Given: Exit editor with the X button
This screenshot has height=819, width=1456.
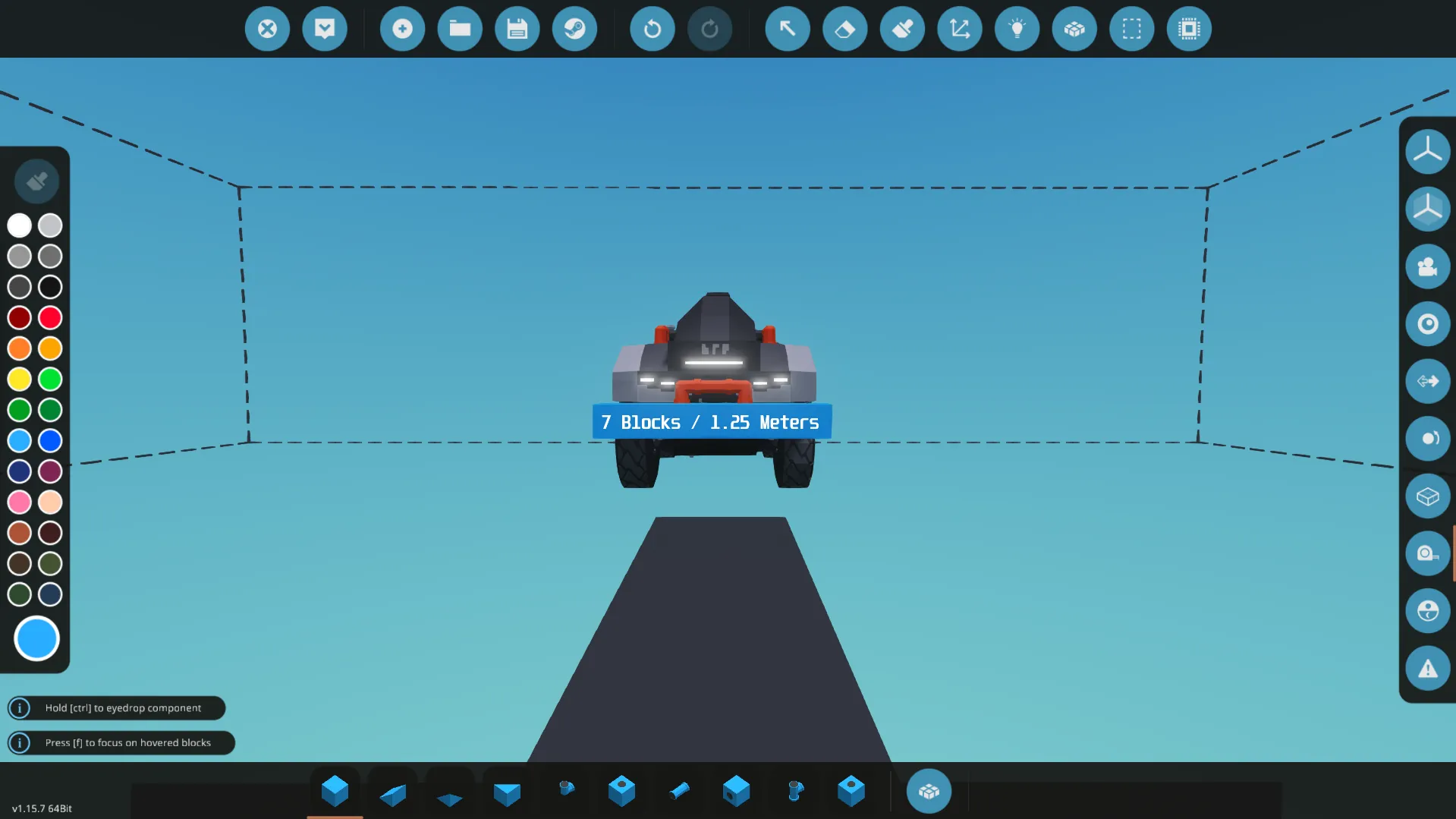Looking at the screenshot, I should [267, 29].
